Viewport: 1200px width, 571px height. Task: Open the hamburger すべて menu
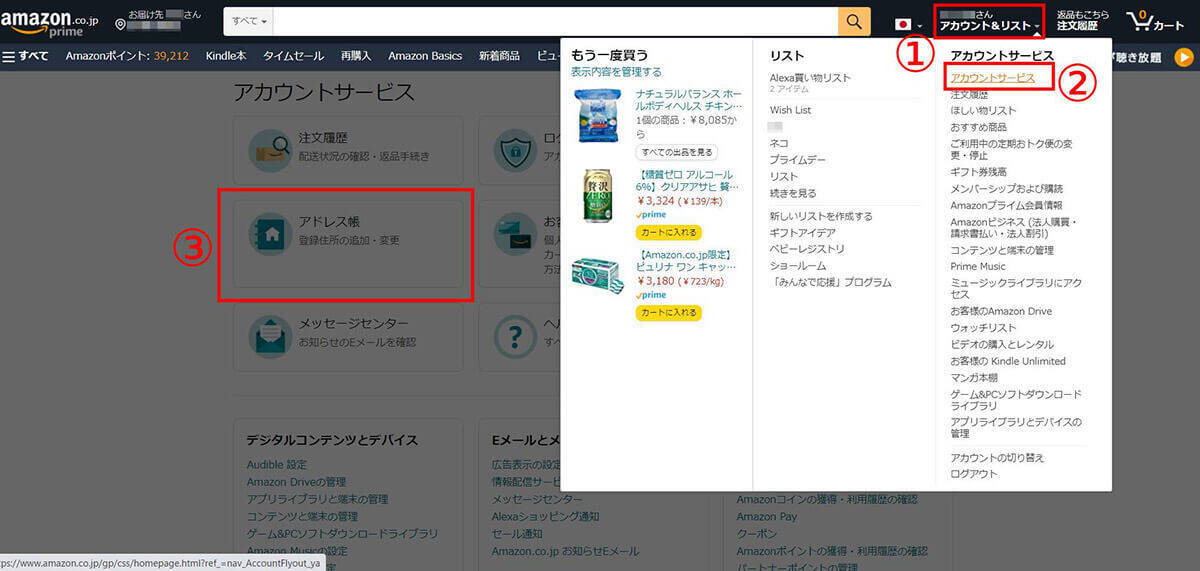point(26,56)
